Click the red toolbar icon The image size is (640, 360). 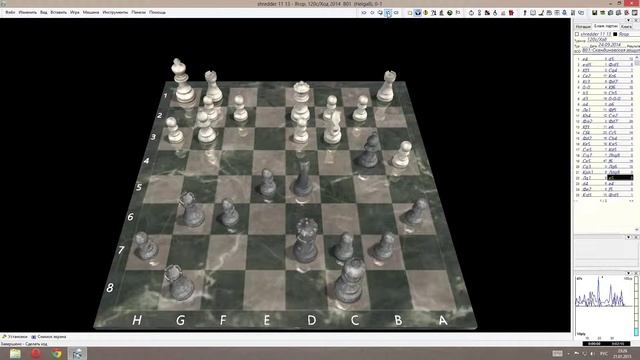pos(511,13)
